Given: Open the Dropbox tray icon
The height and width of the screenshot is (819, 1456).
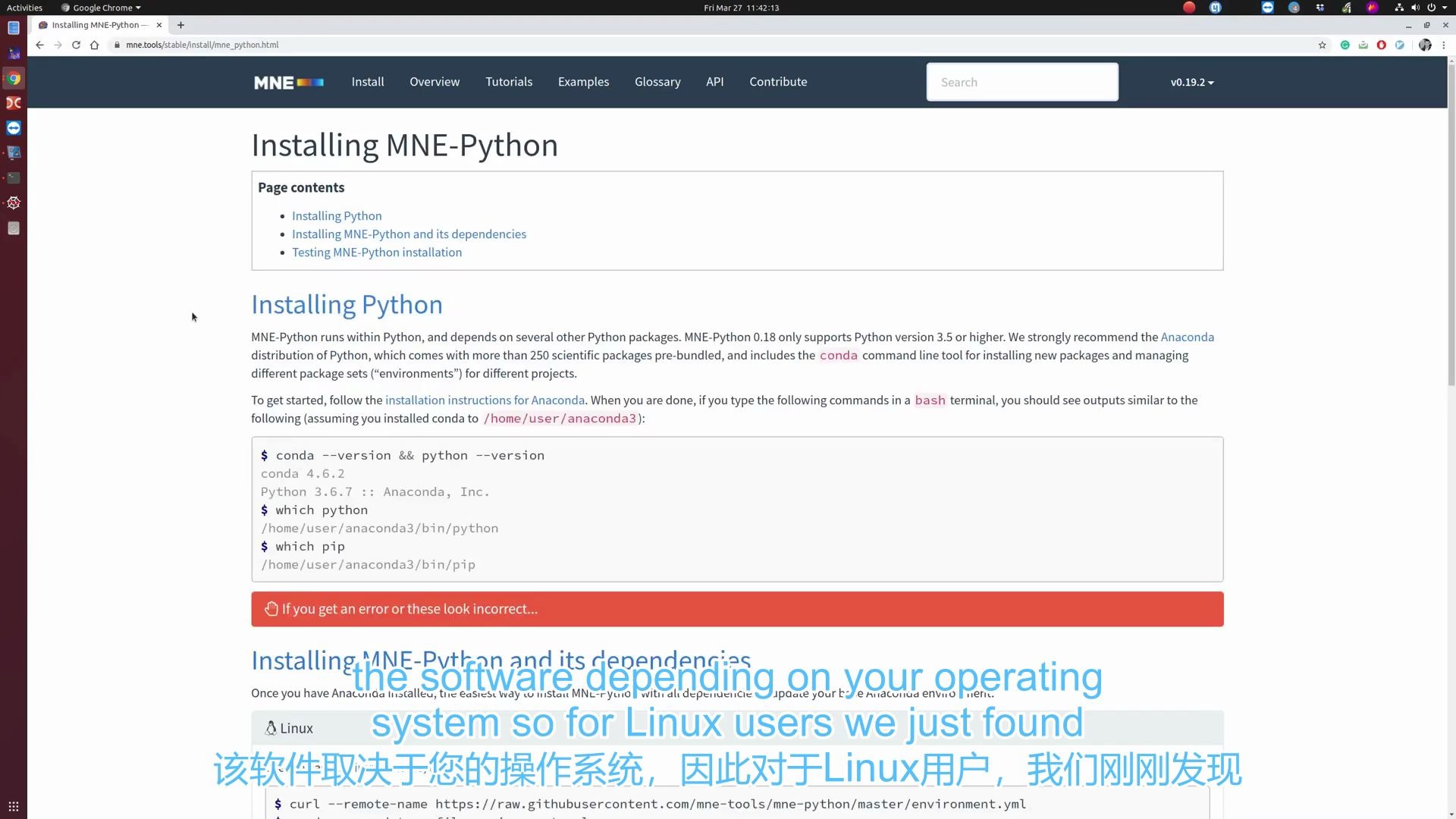Looking at the screenshot, I should coord(1320,8).
